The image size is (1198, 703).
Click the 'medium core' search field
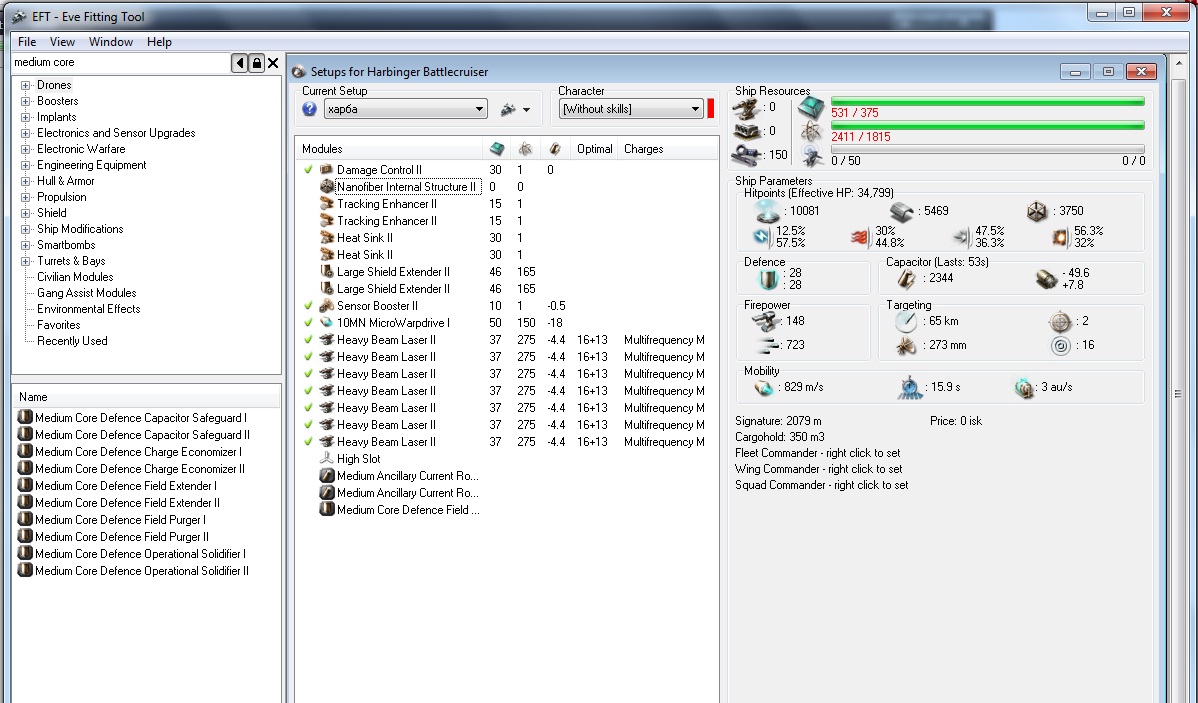(x=121, y=63)
